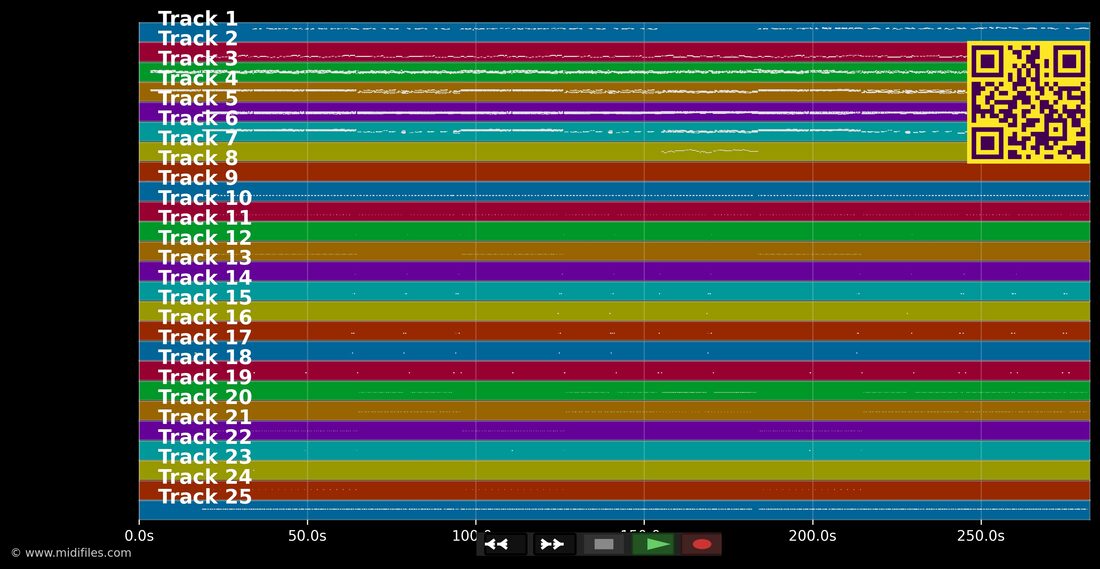Select the Track 7 label
Screen dimensions: 1100x569
(x=198, y=138)
